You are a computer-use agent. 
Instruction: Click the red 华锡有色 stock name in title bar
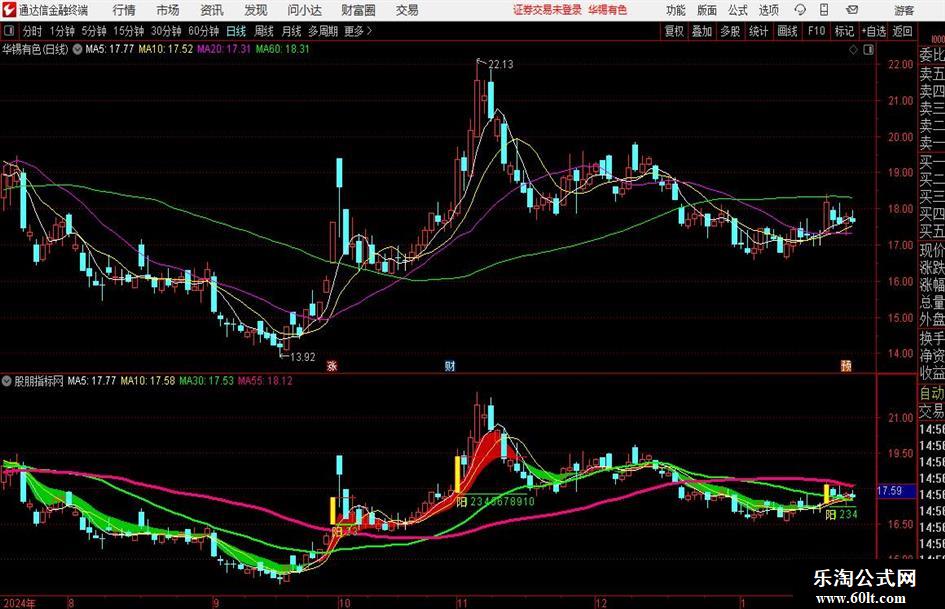click(x=608, y=10)
